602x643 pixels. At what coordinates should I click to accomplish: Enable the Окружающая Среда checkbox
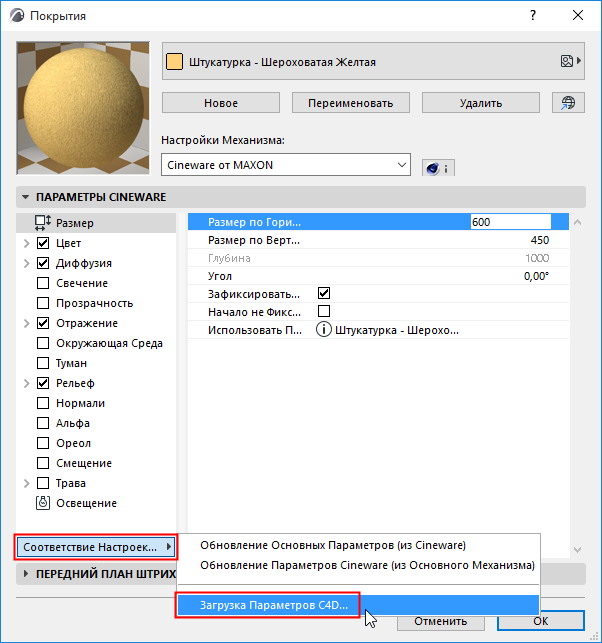(43, 343)
